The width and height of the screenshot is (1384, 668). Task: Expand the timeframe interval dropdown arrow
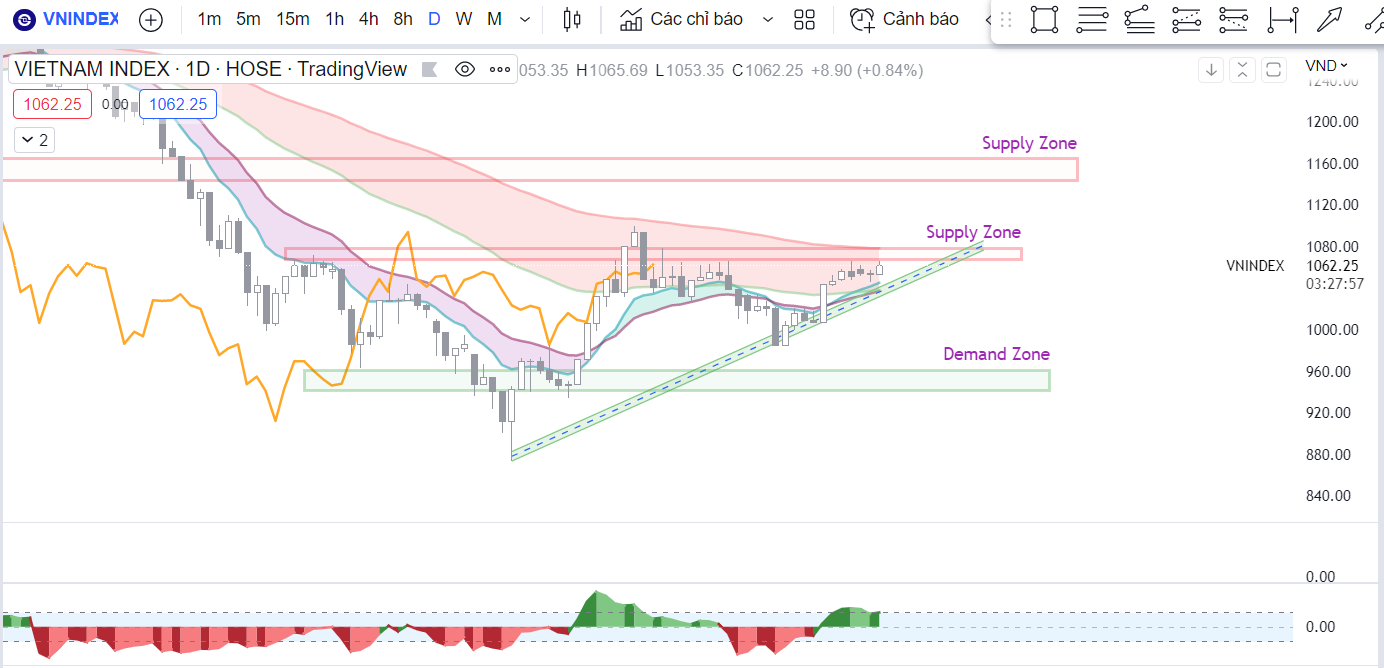coord(526,19)
